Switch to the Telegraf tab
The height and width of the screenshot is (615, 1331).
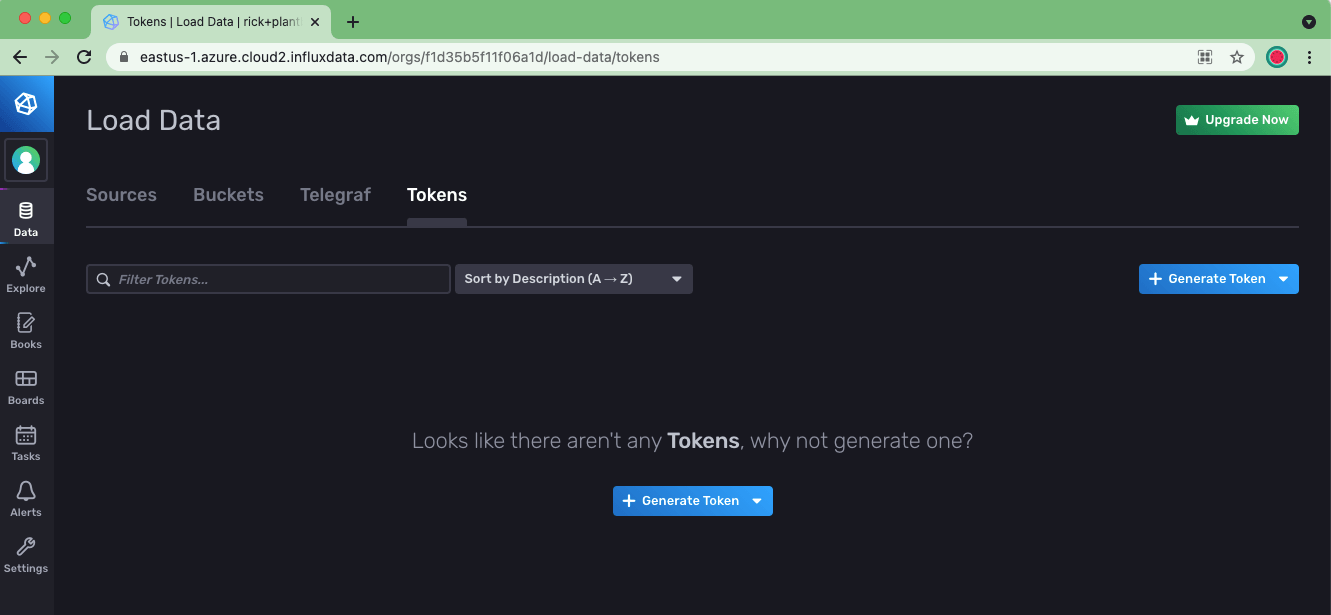pos(335,195)
